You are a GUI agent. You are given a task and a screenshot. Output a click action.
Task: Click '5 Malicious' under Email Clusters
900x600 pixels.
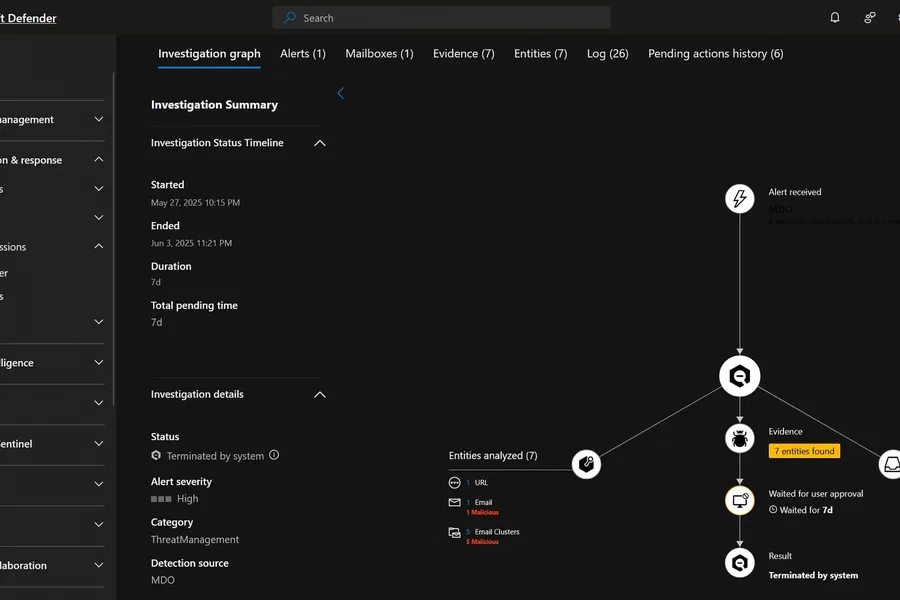(482, 542)
